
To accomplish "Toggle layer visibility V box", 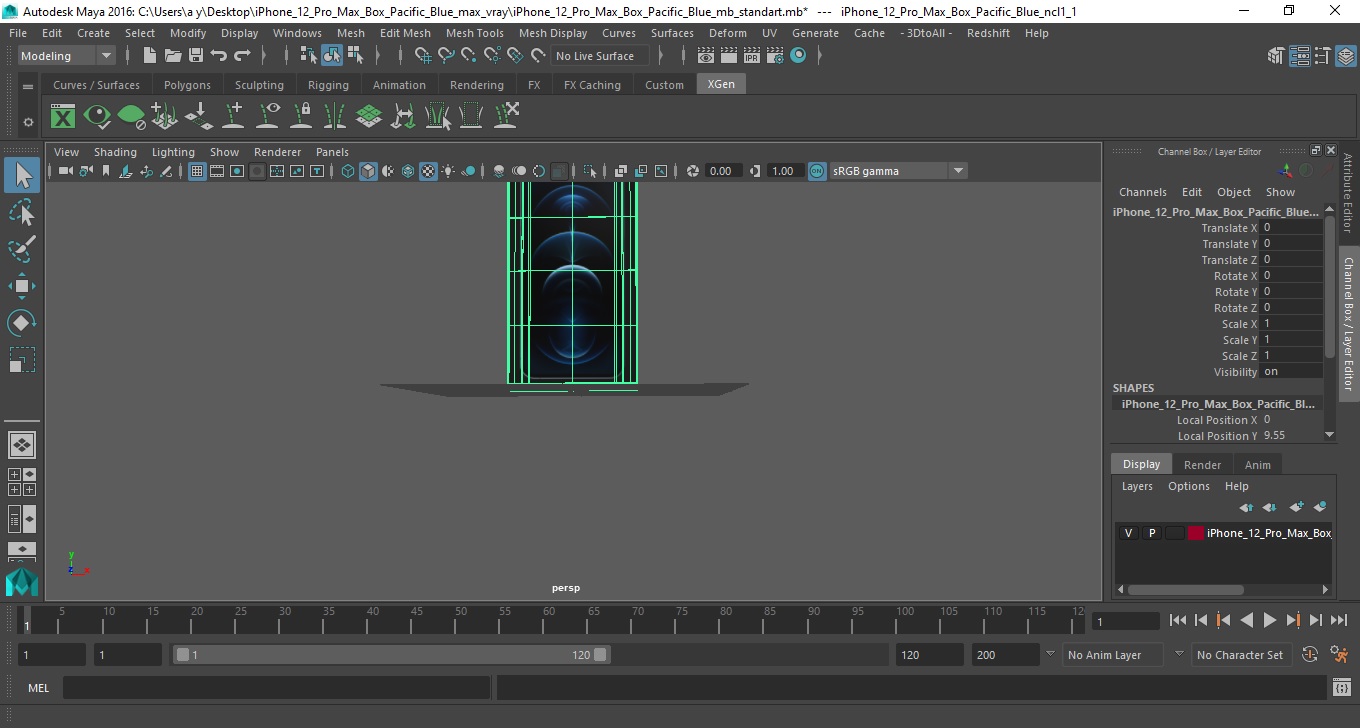I will [x=1129, y=533].
